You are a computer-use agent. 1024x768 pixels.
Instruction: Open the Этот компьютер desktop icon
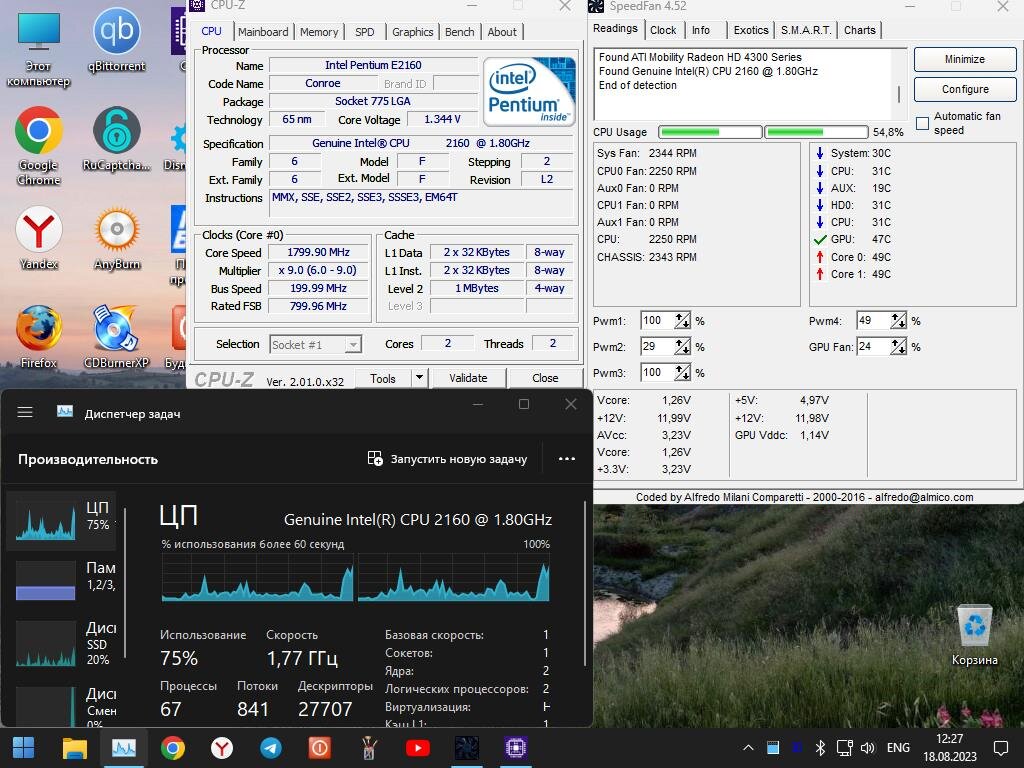click(39, 49)
